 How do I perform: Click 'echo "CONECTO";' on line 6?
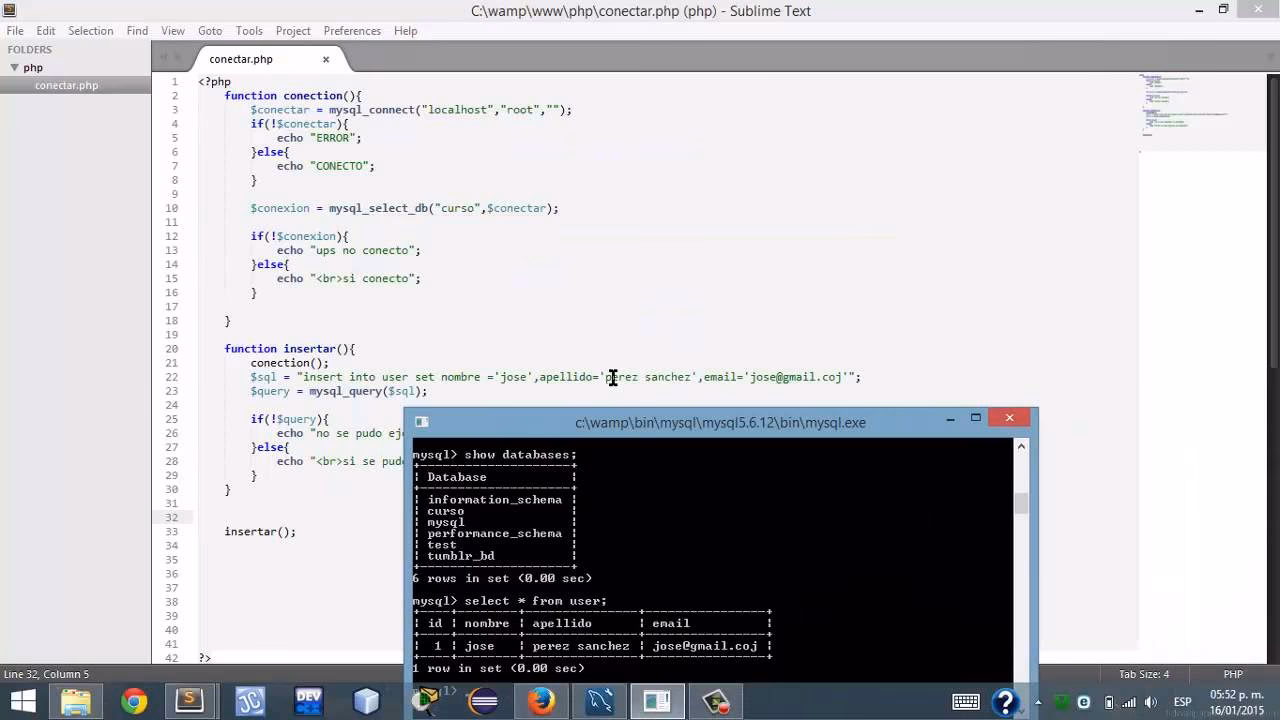(326, 166)
